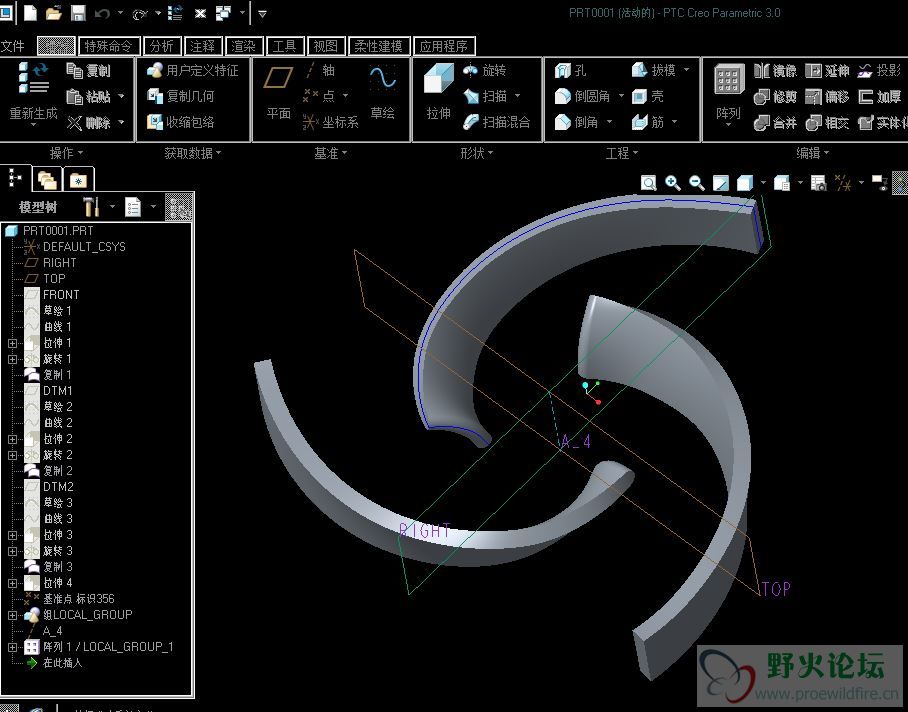Select the 拉伸 (Extrude) tool
This screenshot has width=908, height=712.
[x=438, y=91]
